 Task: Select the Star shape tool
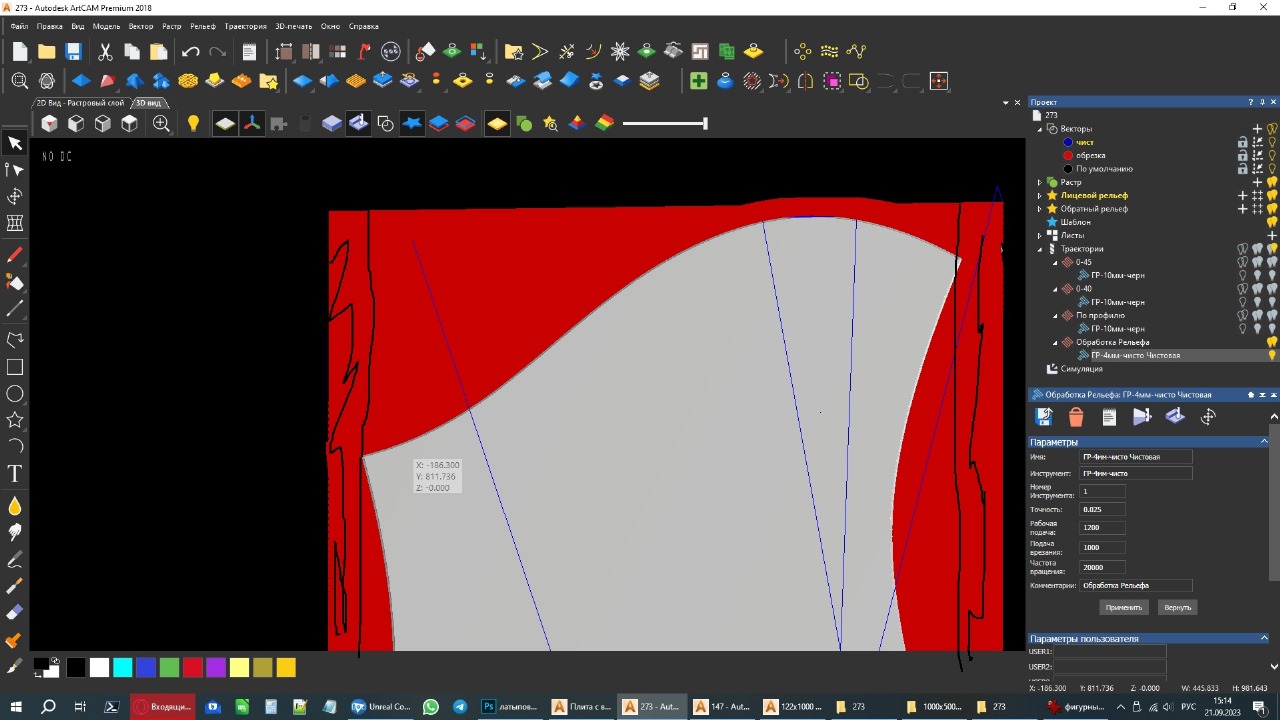pos(15,420)
